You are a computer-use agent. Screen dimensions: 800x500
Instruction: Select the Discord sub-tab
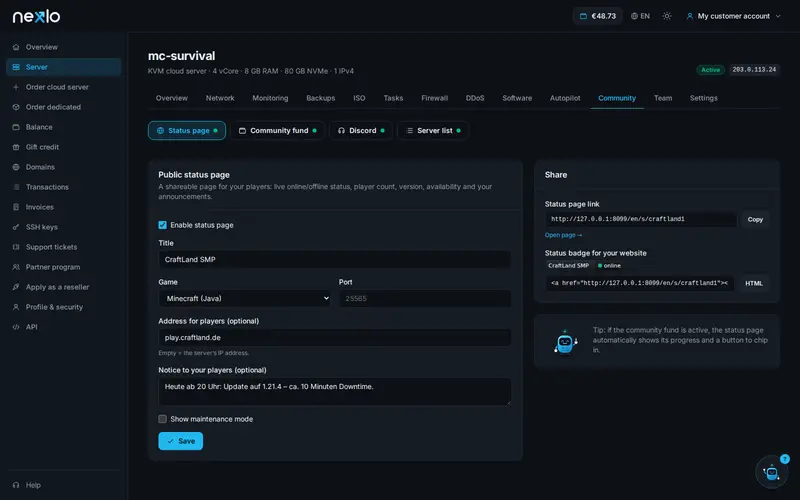(361, 131)
